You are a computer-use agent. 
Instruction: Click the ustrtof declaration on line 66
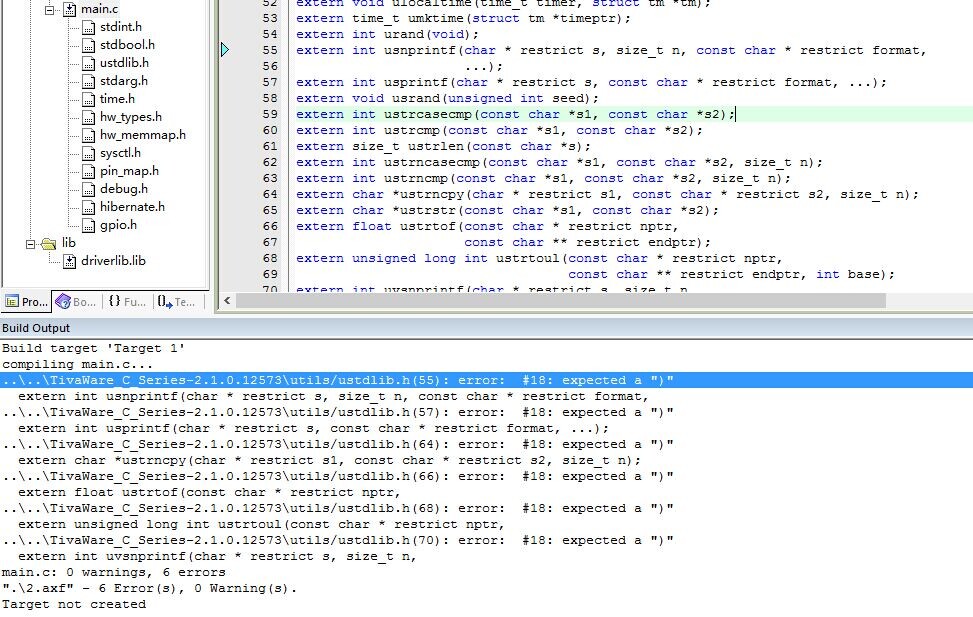coord(487,227)
